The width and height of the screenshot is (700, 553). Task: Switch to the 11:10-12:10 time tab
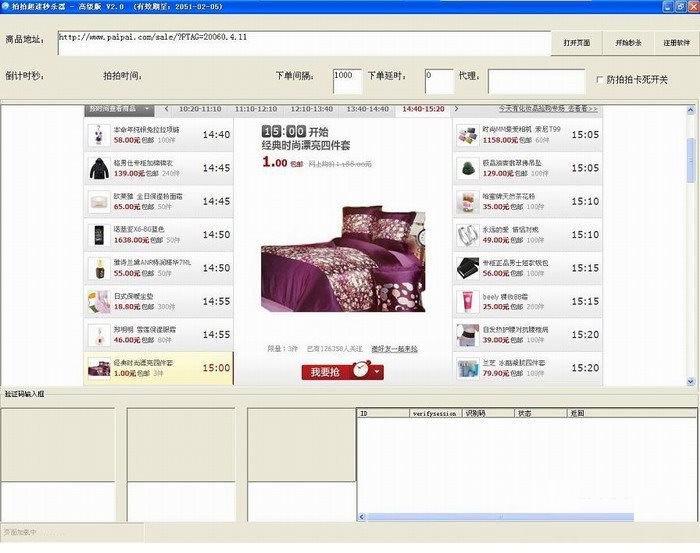256,109
